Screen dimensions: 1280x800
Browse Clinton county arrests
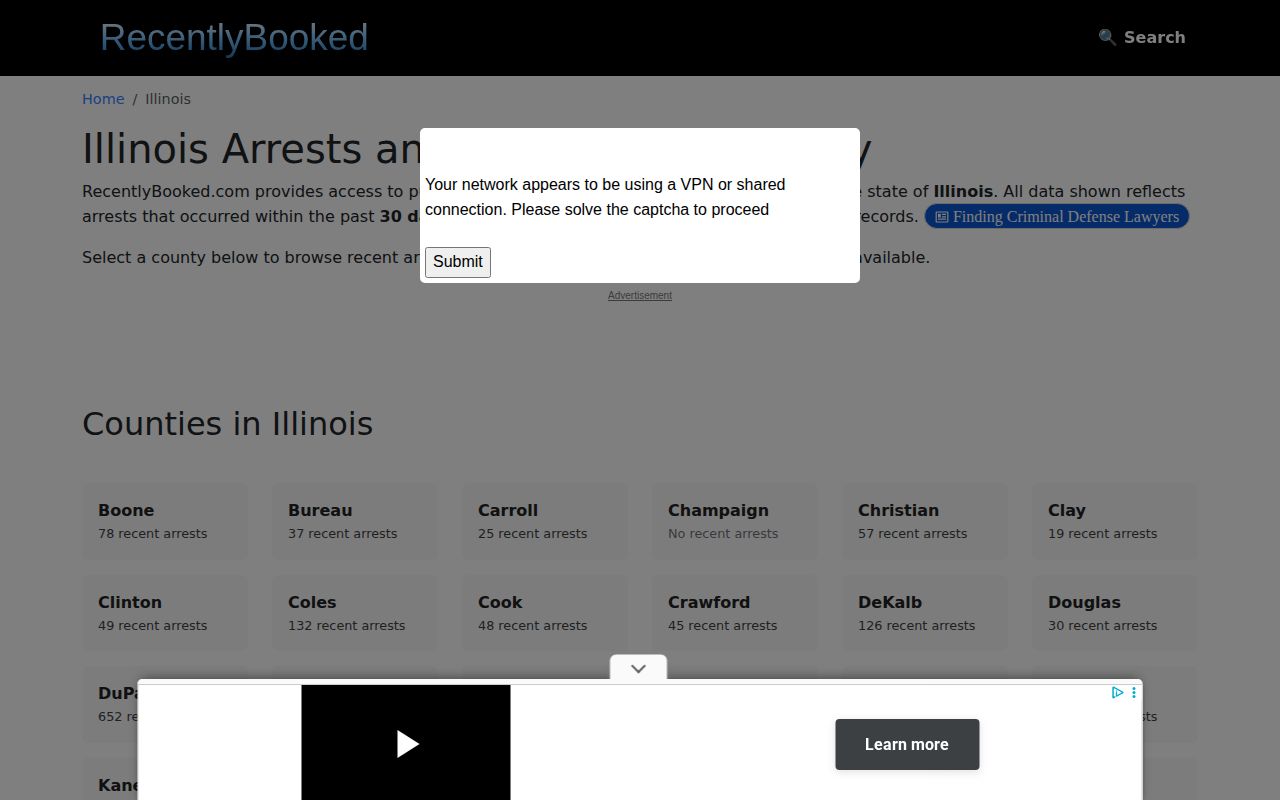click(165, 613)
